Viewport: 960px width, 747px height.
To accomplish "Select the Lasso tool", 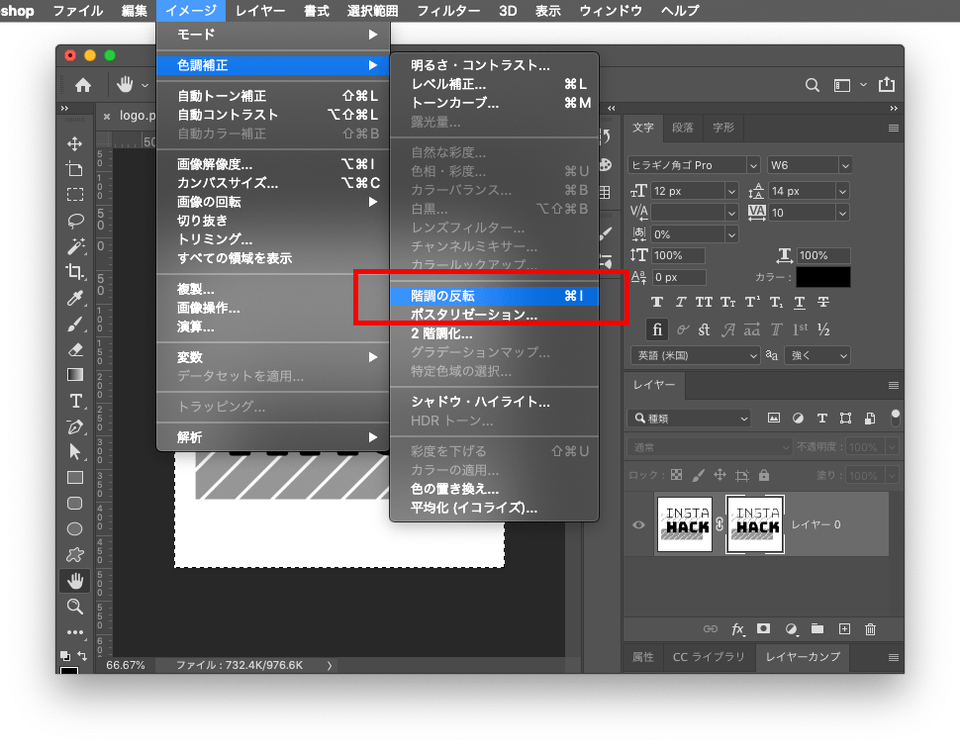I will pos(75,220).
